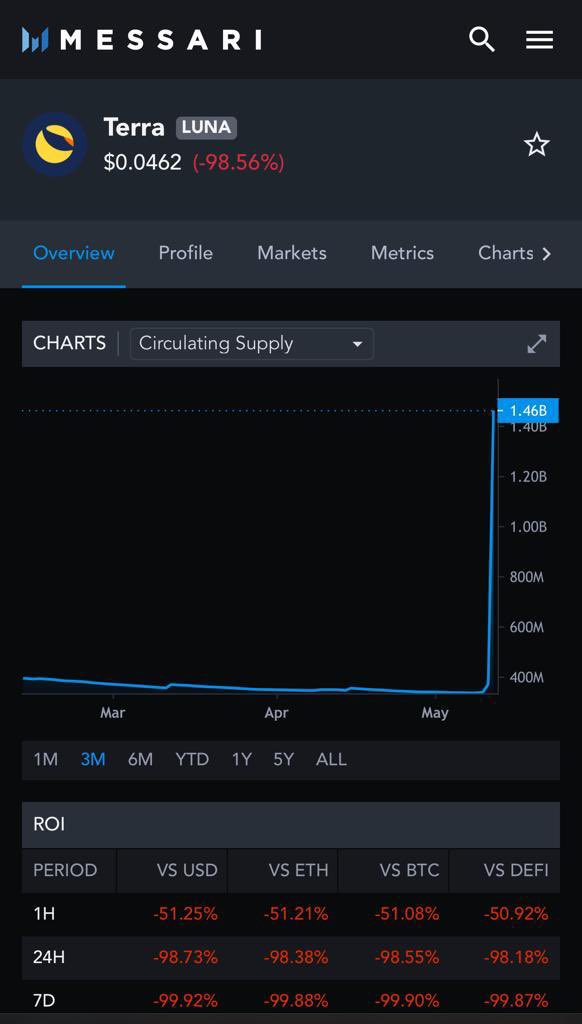The width and height of the screenshot is (582, 1024).
Task: Click the 1.46B chart value label
Action: click(x=528, y=411)
